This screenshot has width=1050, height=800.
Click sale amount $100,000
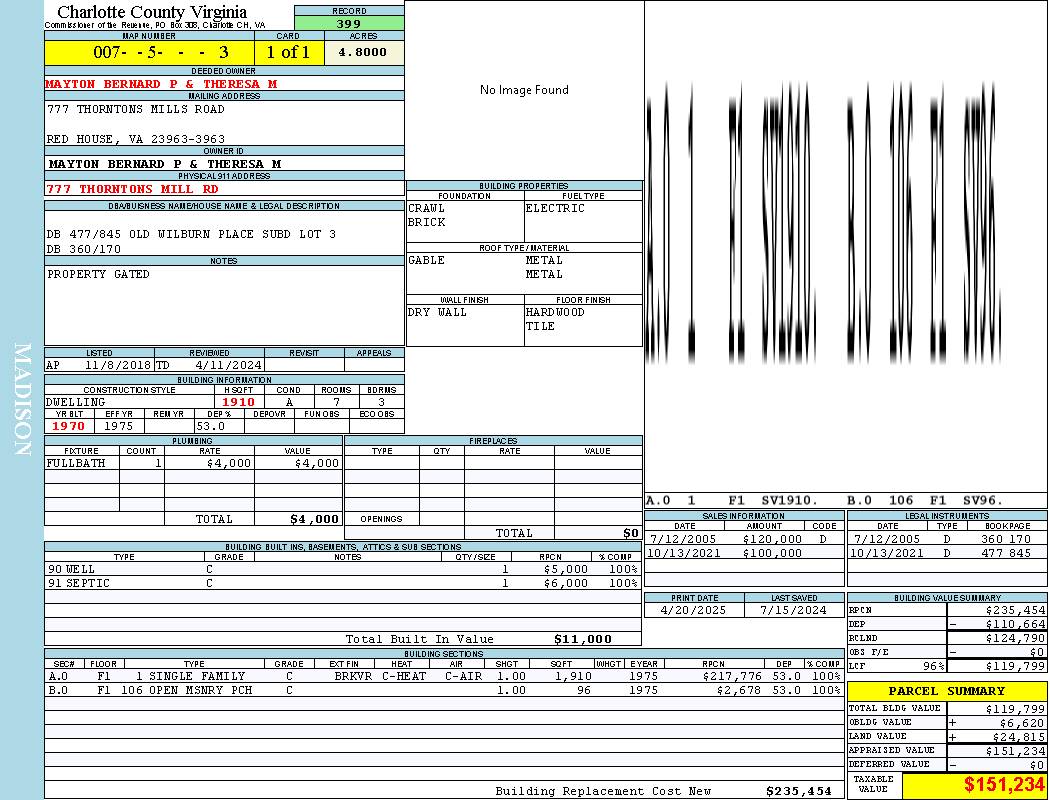click(x=772, y=554)
